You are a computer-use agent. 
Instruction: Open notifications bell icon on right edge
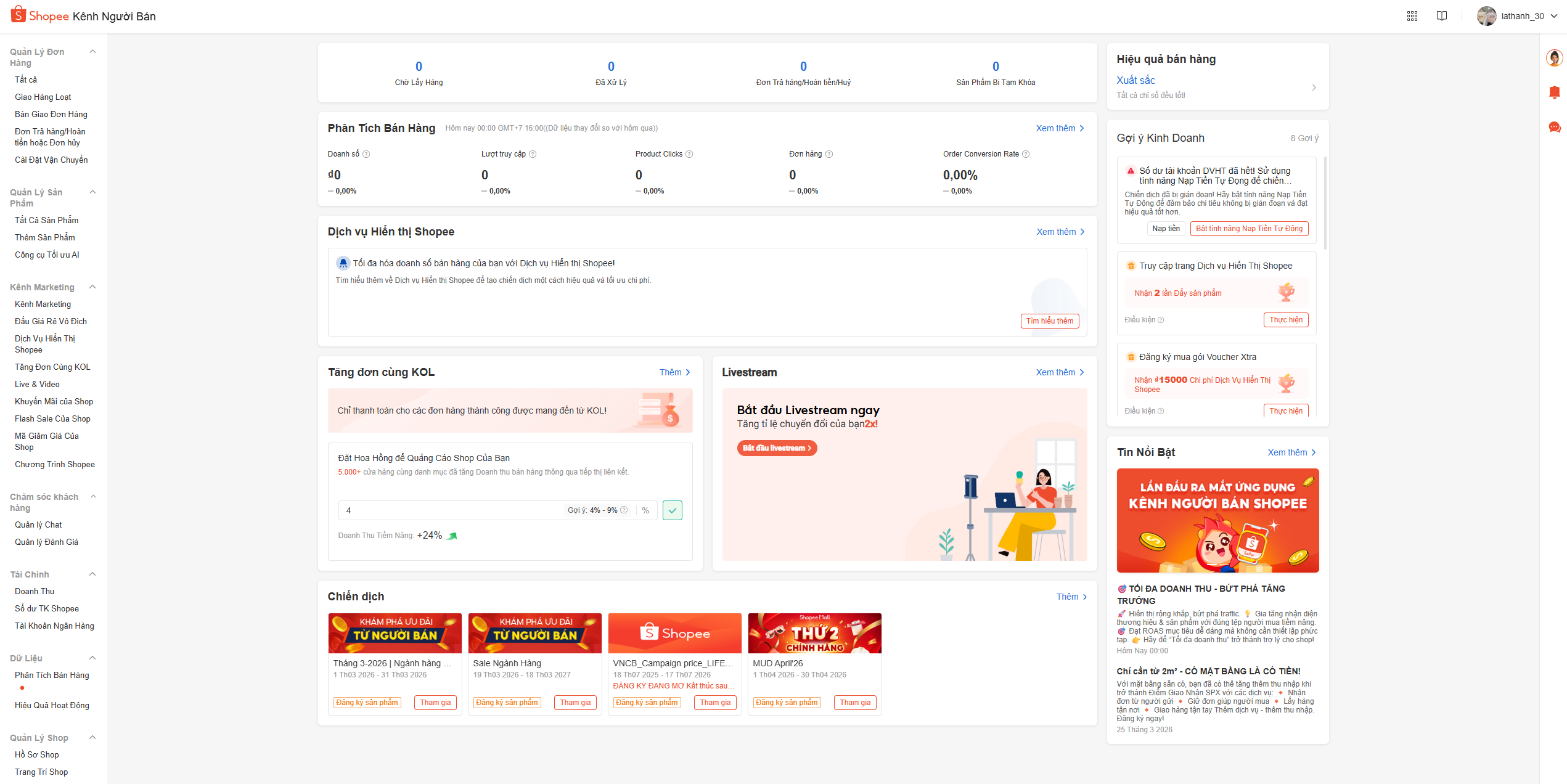(x=1554, y=92)
